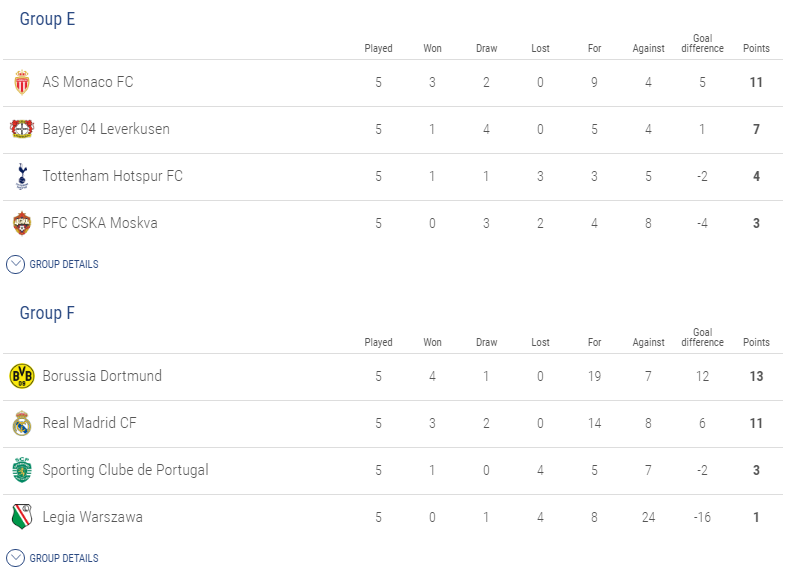Click the Legia Warszawa shield icon
This screenshot has height=581, width=801.
click(x=22, y=517)
